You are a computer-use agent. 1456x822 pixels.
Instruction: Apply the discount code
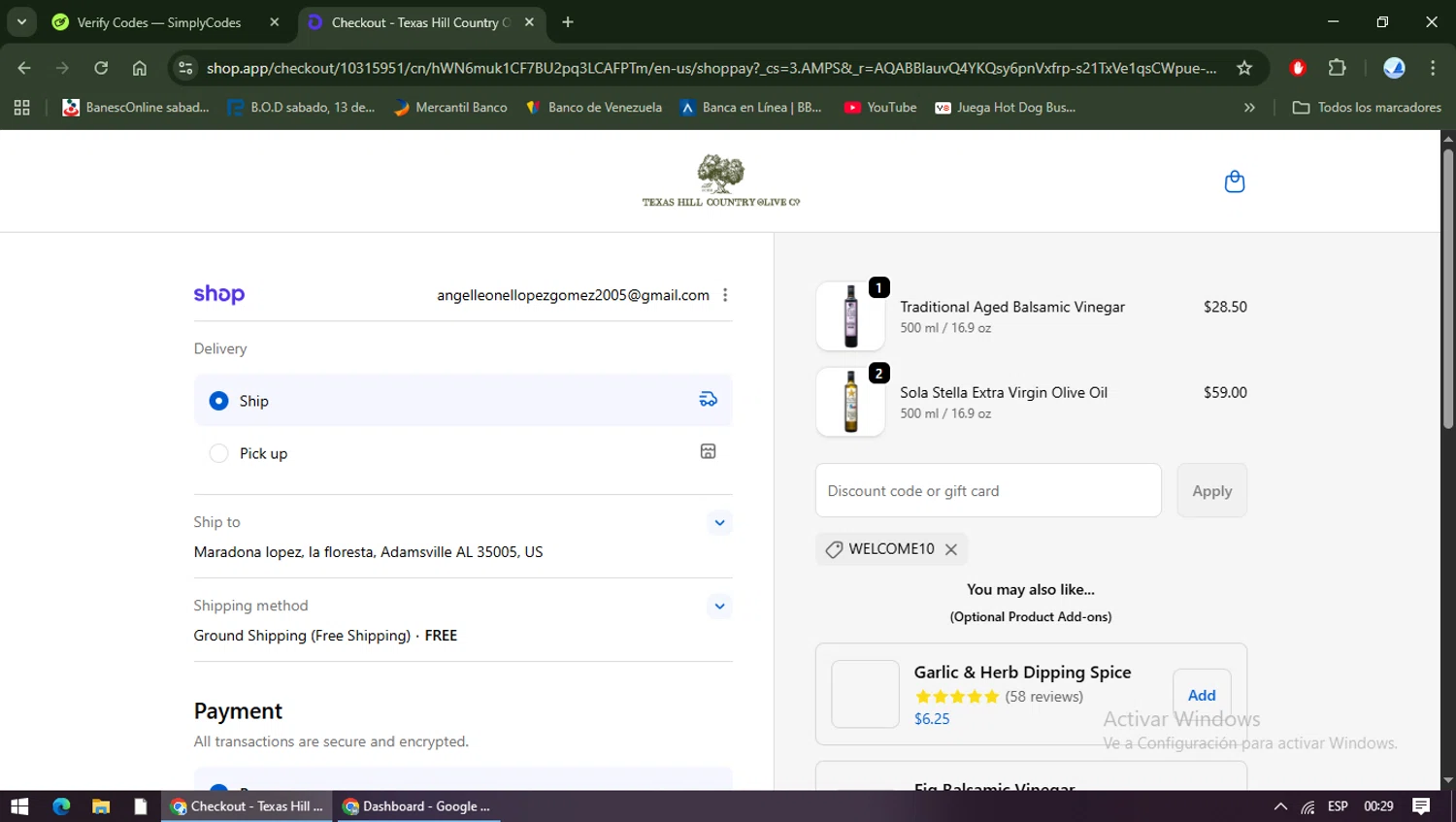[x=1211, y=490]
